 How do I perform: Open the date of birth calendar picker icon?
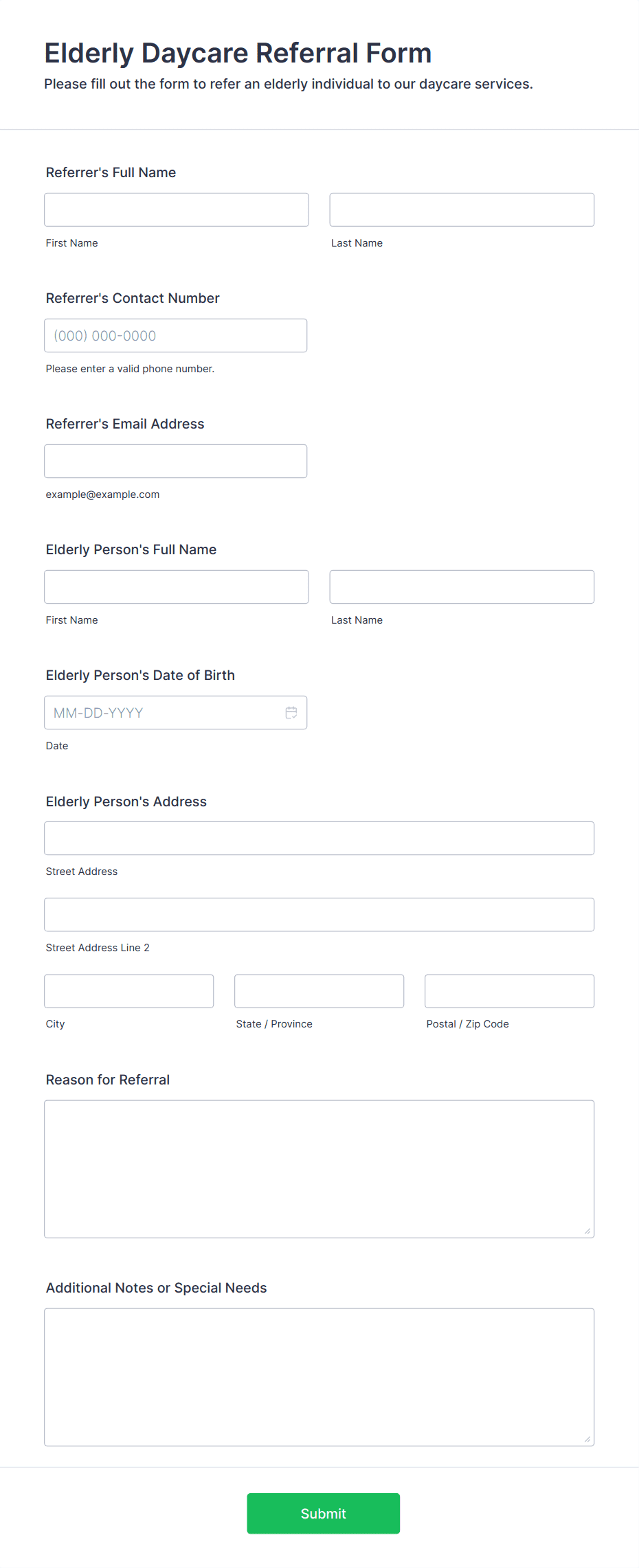pos(291,713)
